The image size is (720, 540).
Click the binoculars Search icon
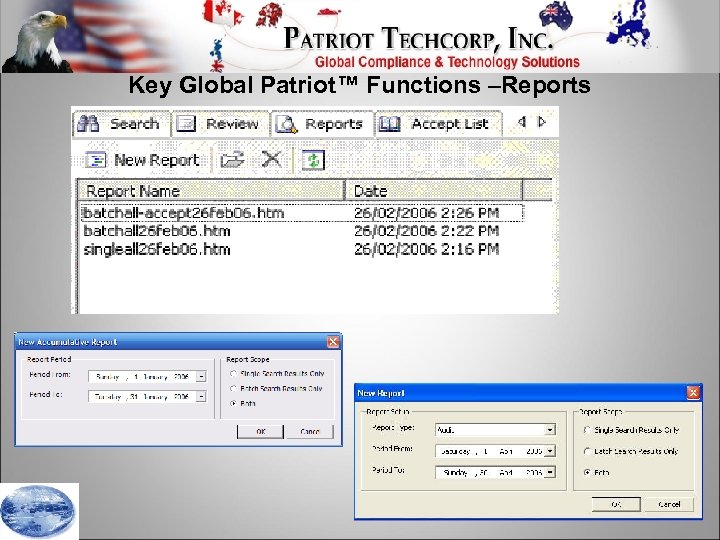[88, 124]
